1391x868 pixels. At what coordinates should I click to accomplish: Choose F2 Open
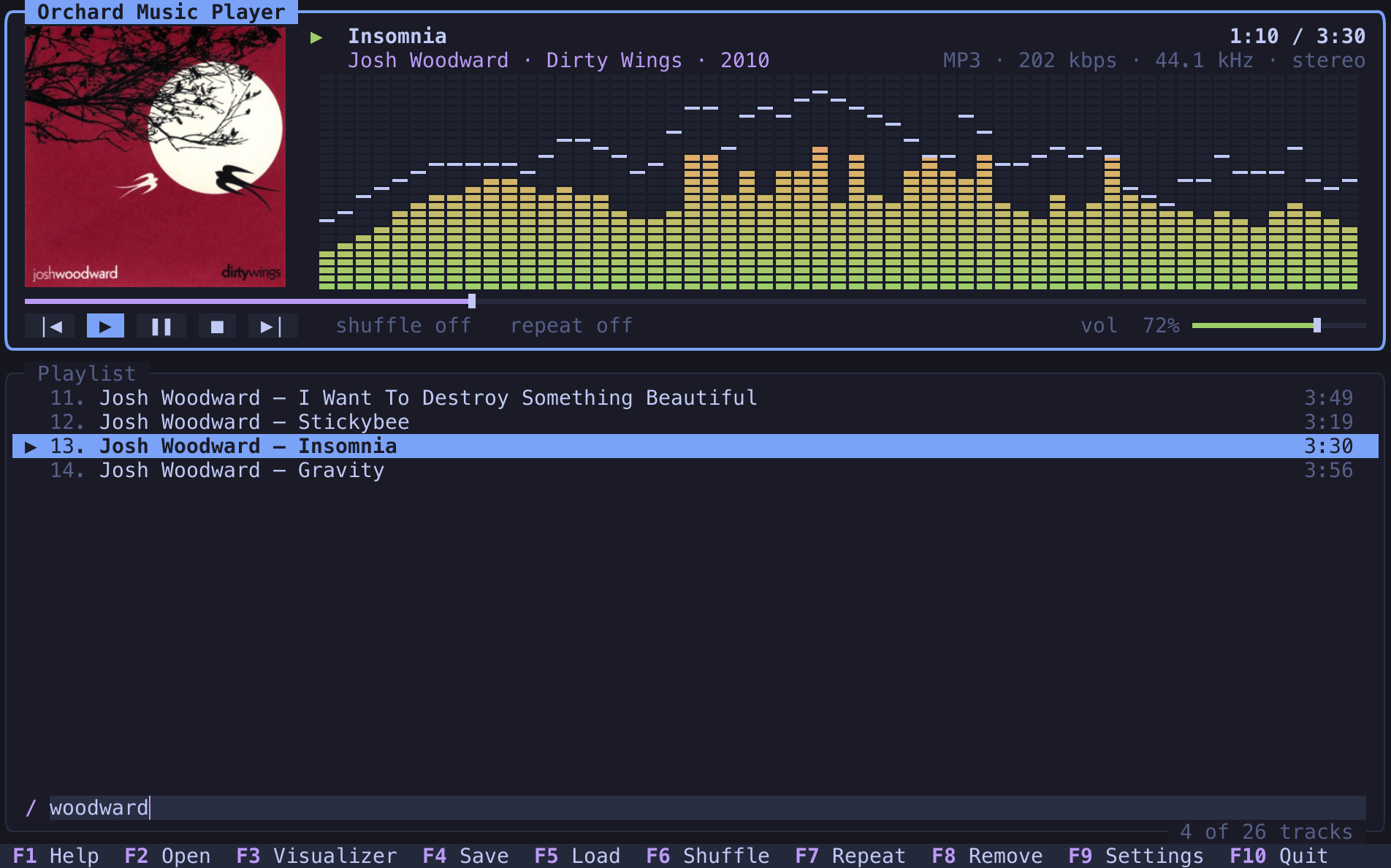coord(167,856)
